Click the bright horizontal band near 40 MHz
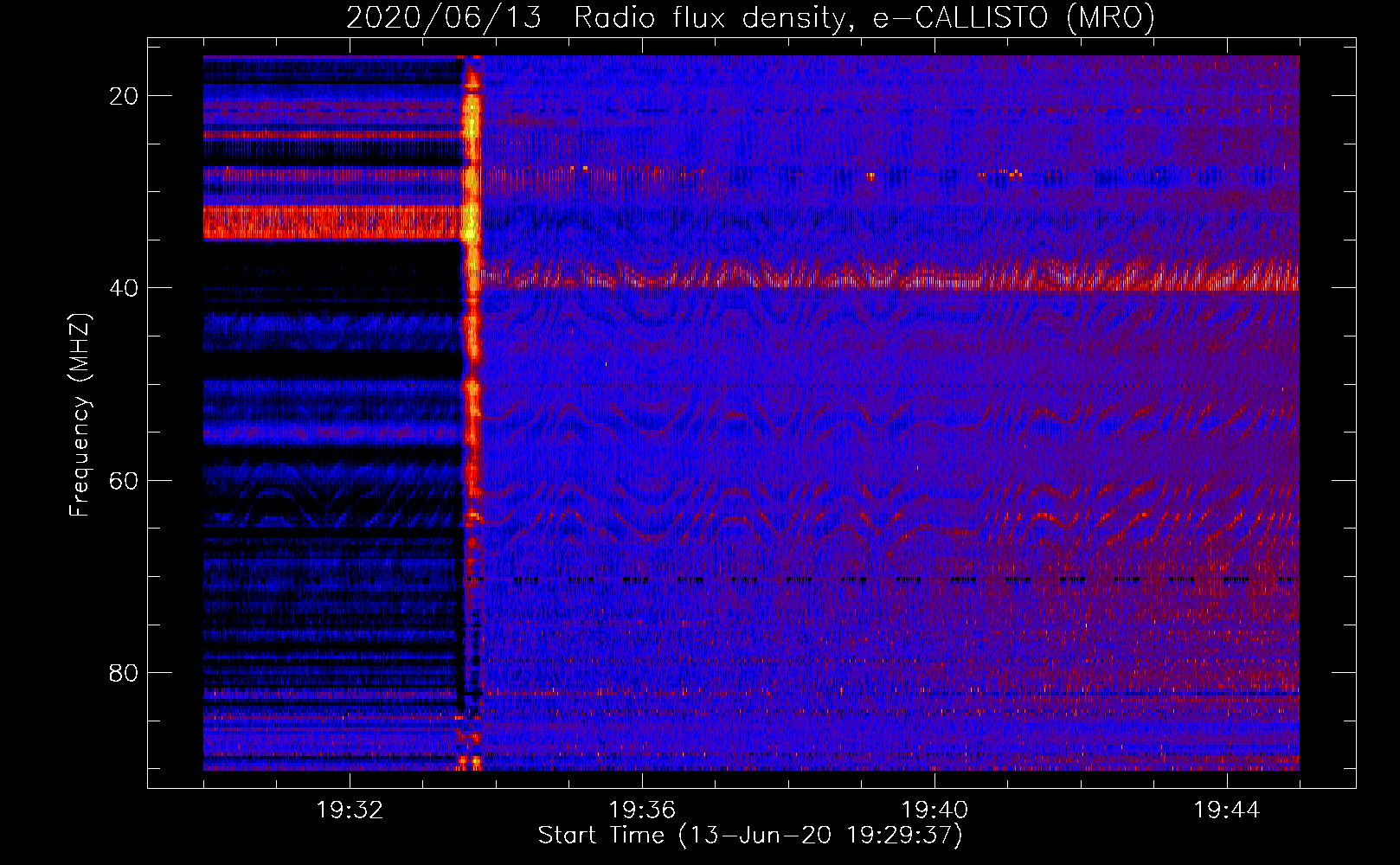 pos(889,278)
